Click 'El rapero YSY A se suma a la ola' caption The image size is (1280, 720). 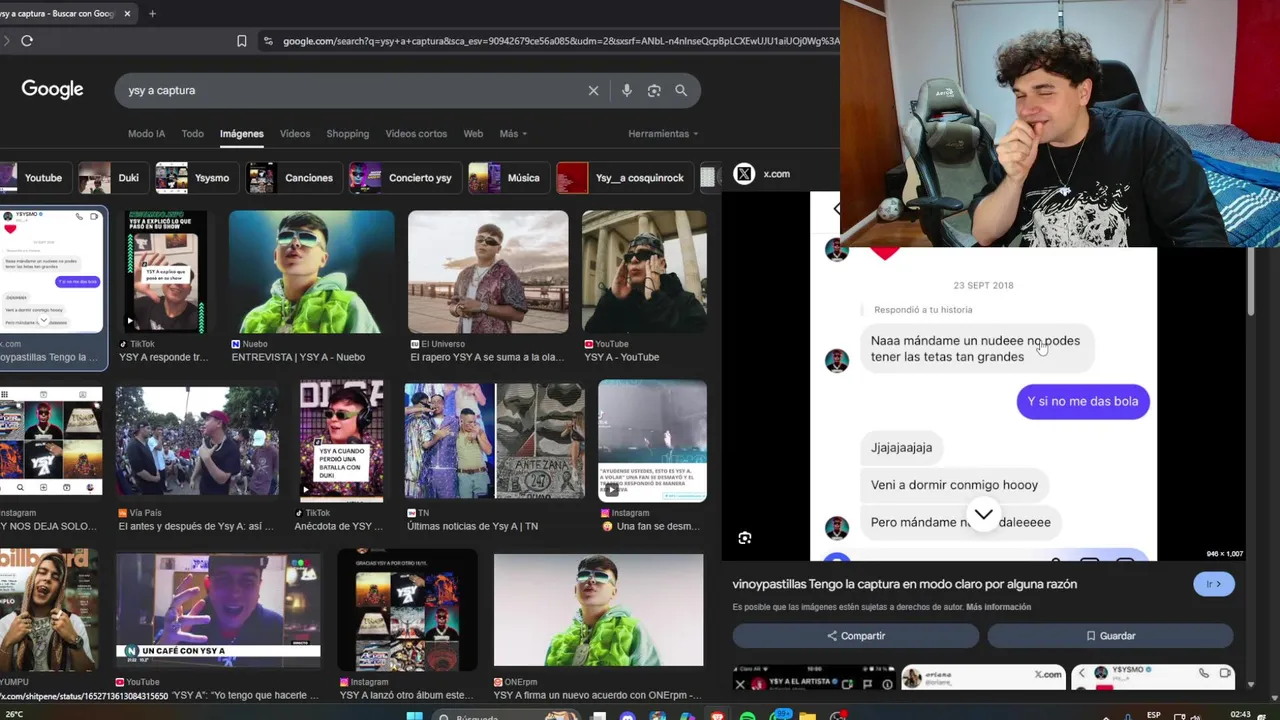[x=488, y=357]
